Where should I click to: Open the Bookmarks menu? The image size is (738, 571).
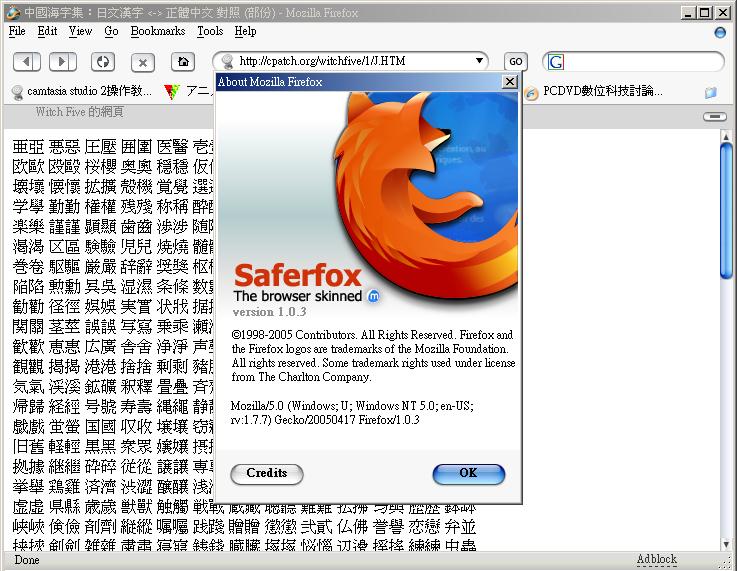pyautogui.click(x=158, y=31)
